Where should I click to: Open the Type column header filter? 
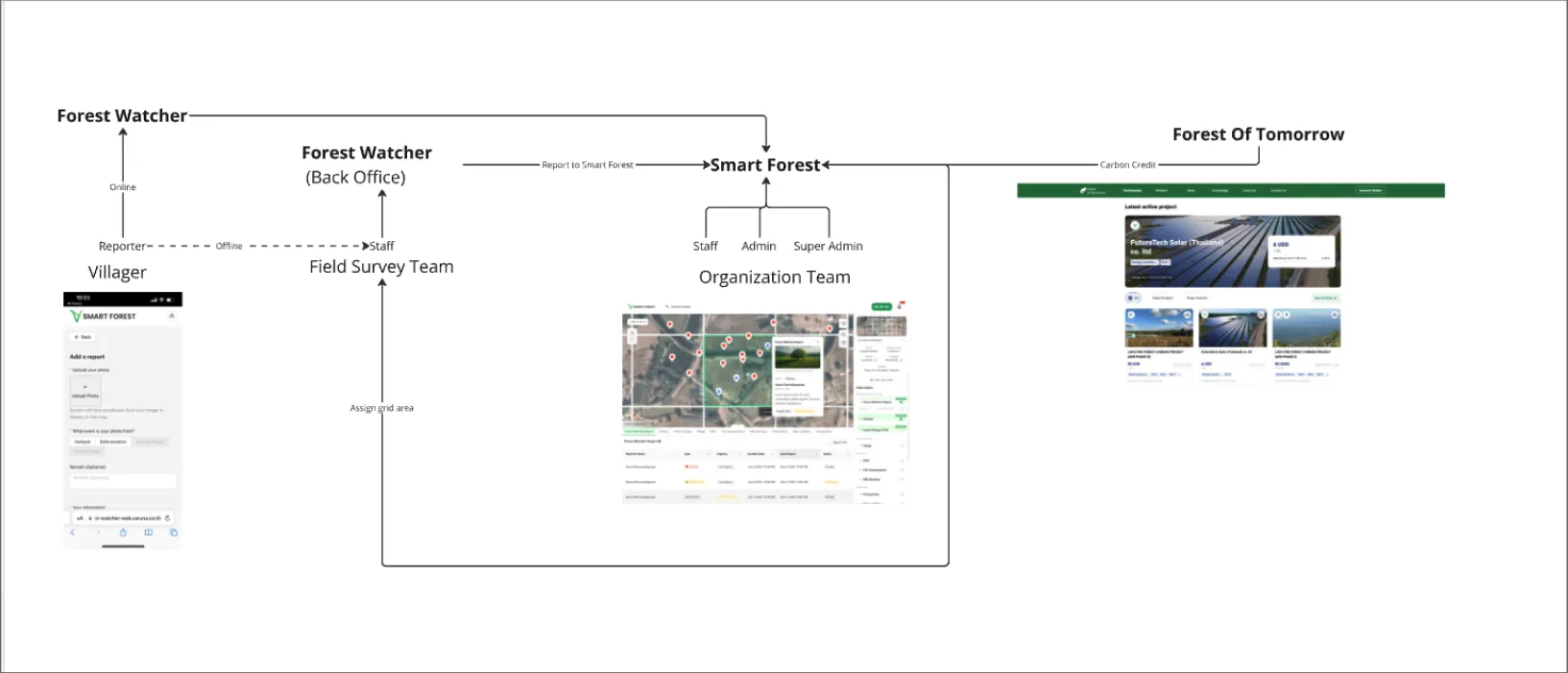[708, 454]
